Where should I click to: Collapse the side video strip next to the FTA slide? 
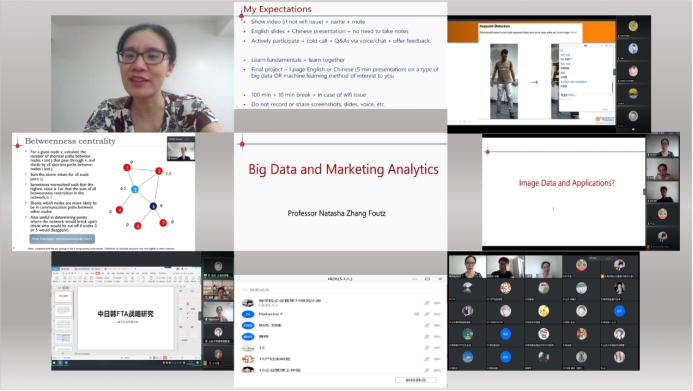(200, 315)
